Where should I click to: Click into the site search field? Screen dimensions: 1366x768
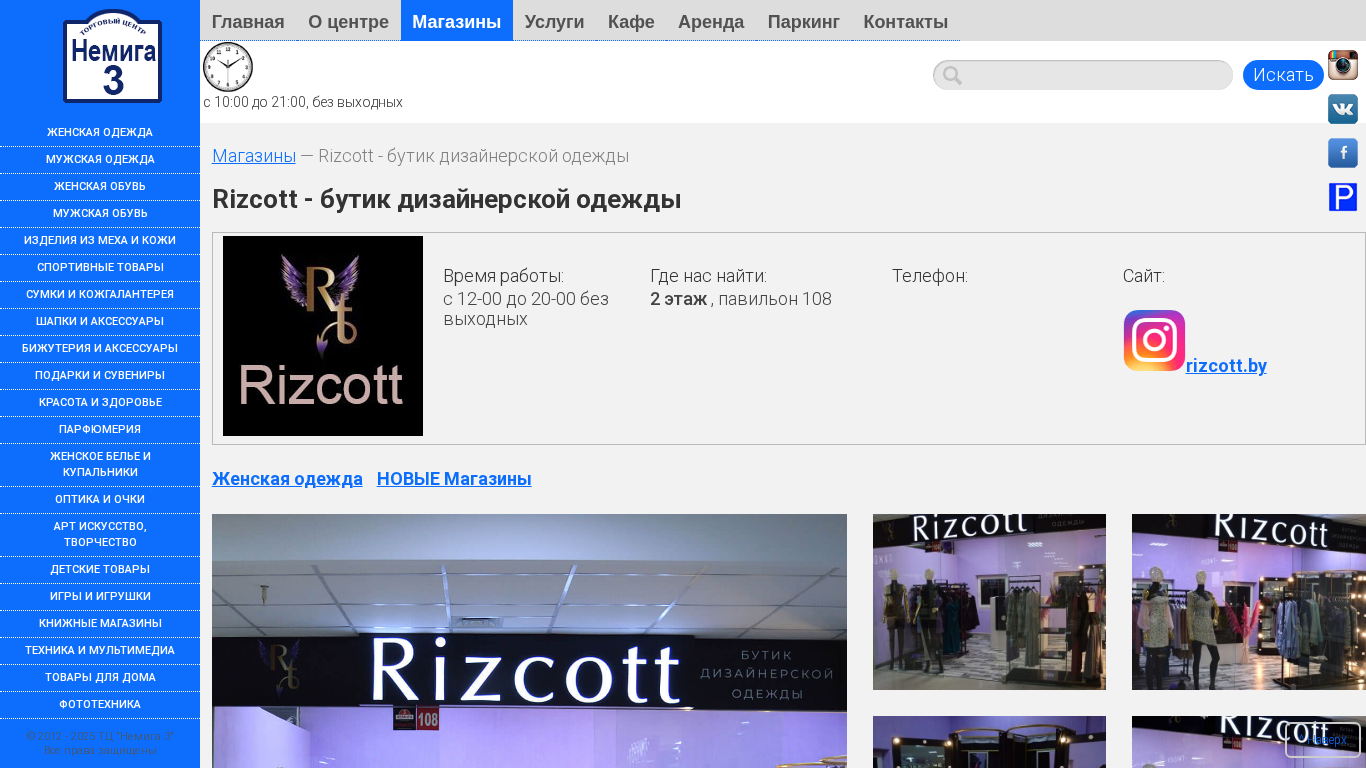pos(1083,75)
